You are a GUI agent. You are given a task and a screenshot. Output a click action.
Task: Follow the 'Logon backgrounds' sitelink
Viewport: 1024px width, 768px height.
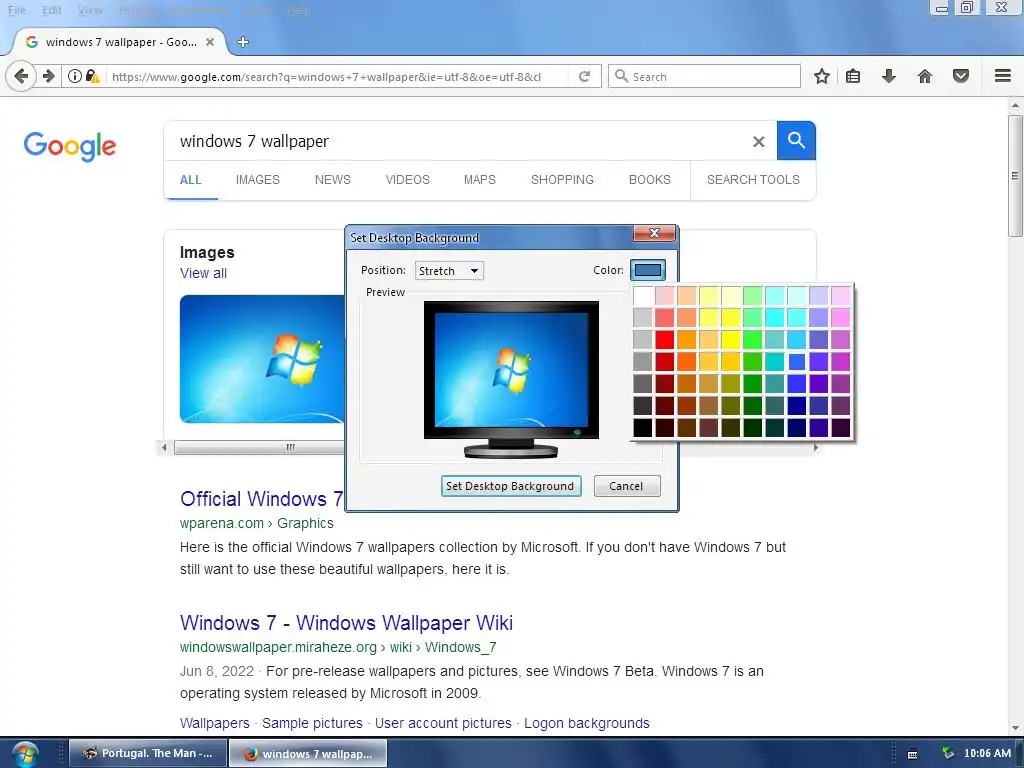586,723
